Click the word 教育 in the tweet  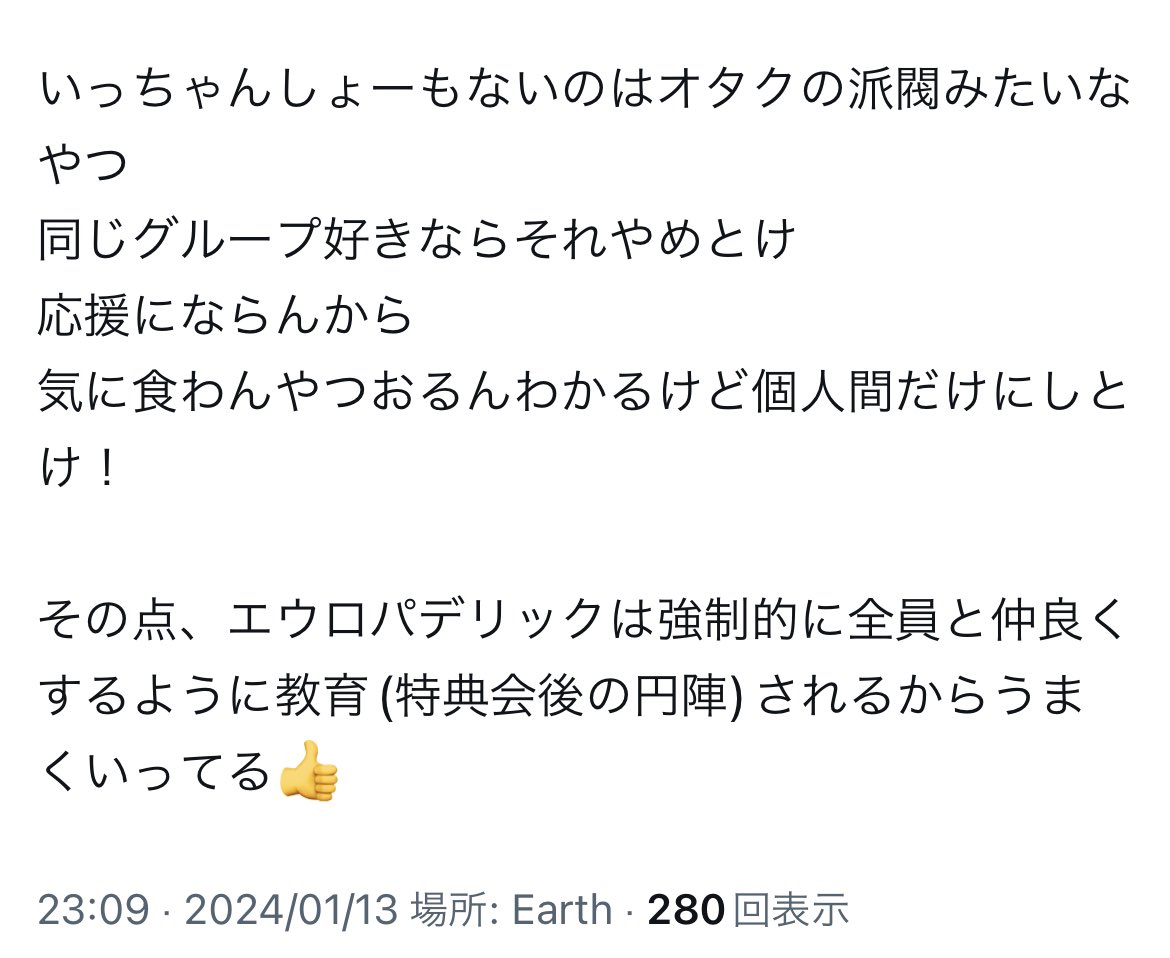tap(327, 697)
